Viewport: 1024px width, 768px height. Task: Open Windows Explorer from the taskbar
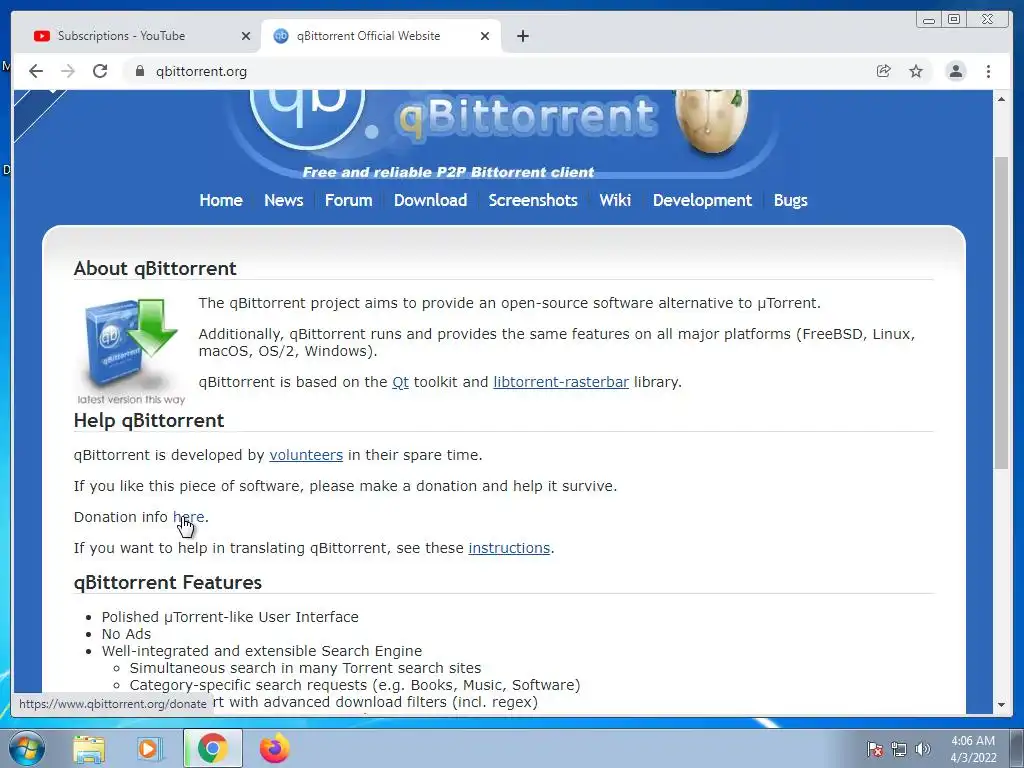click(x=89, y=748)
